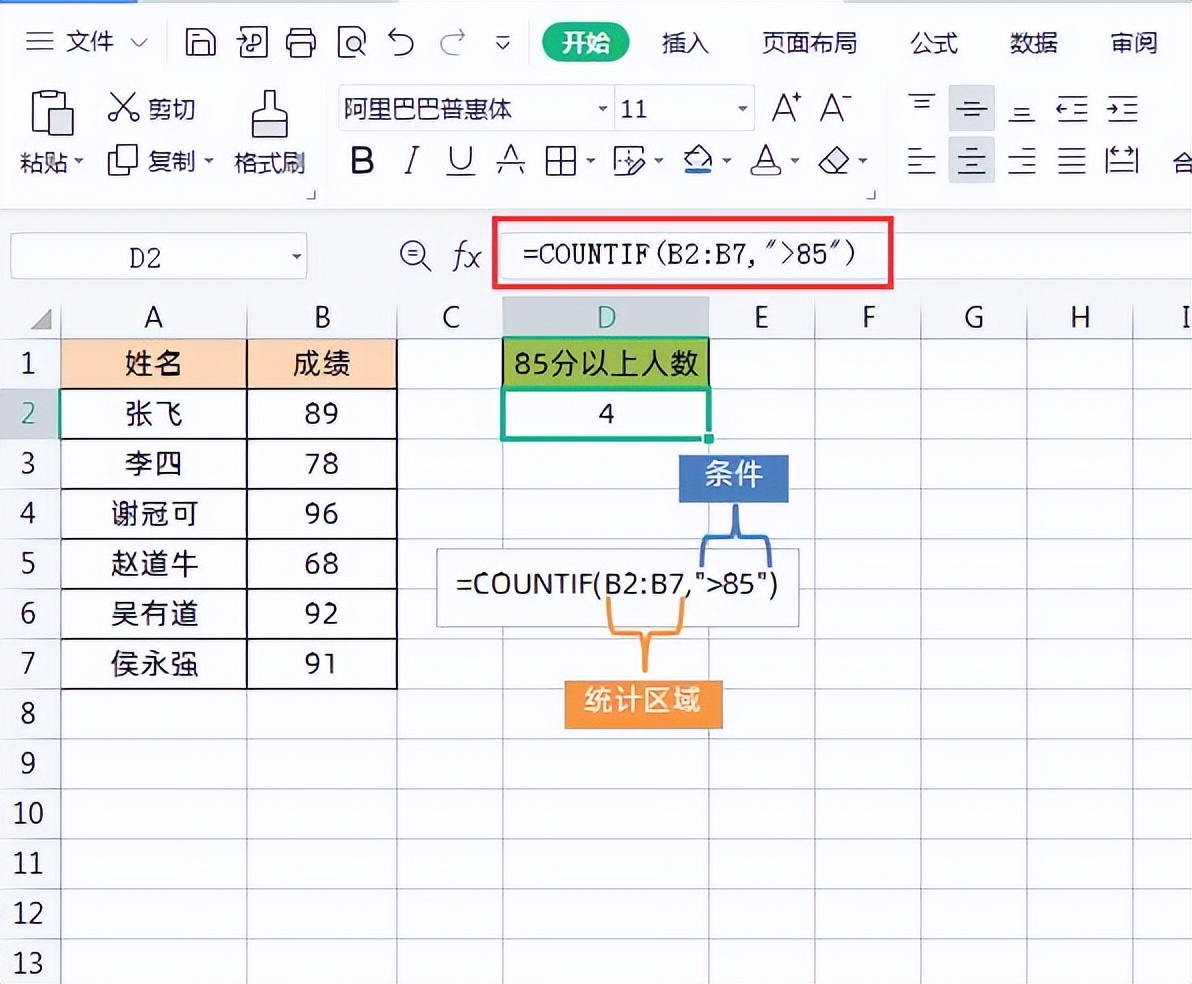
Task: Click the draw border/cell style icon
Action: 629,160
